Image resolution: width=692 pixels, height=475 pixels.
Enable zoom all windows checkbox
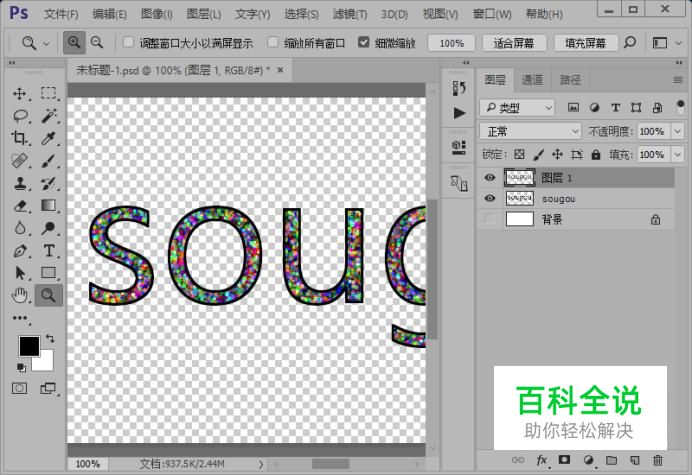[x=273, y=42]
